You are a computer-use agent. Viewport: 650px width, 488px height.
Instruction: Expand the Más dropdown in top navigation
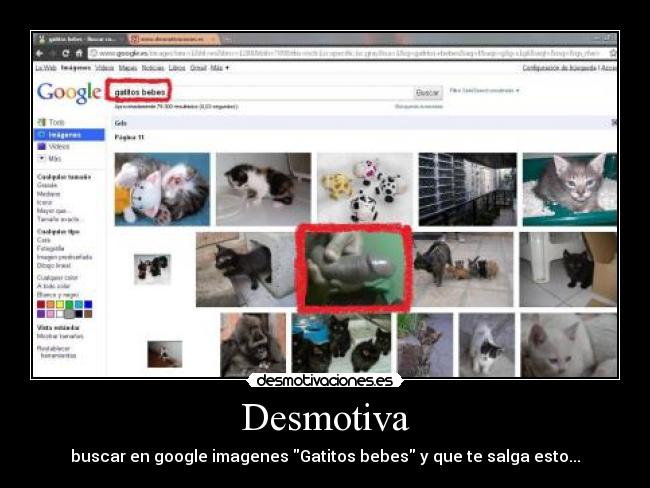(x=219, y=68)
